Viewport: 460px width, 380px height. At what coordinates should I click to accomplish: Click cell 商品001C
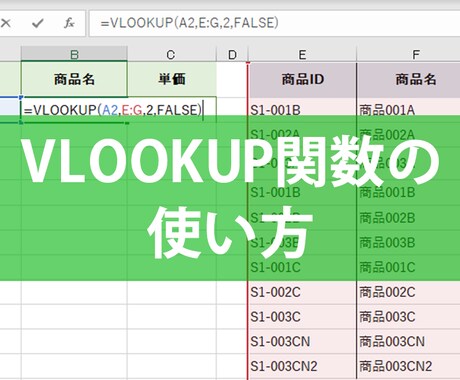coord(409,267)
